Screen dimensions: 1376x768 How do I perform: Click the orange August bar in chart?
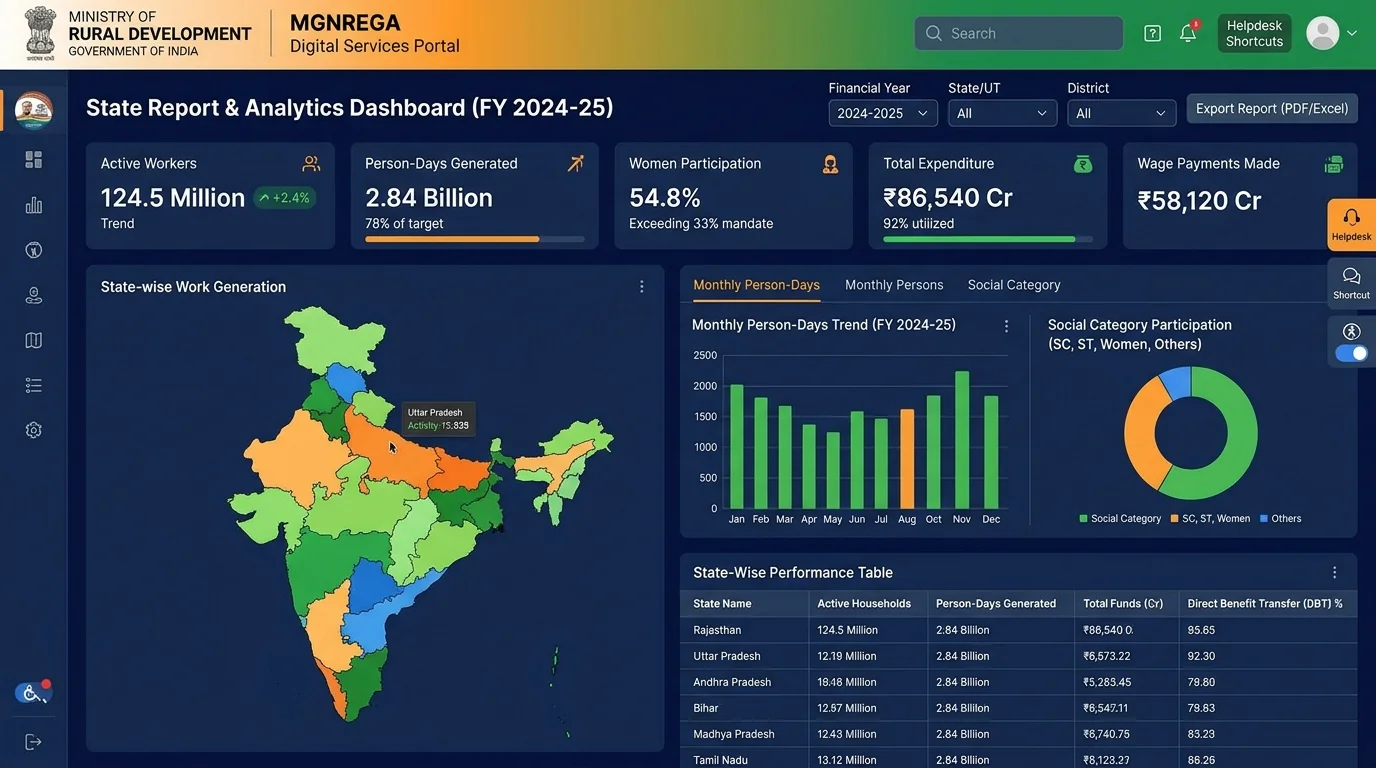[907, 459]
